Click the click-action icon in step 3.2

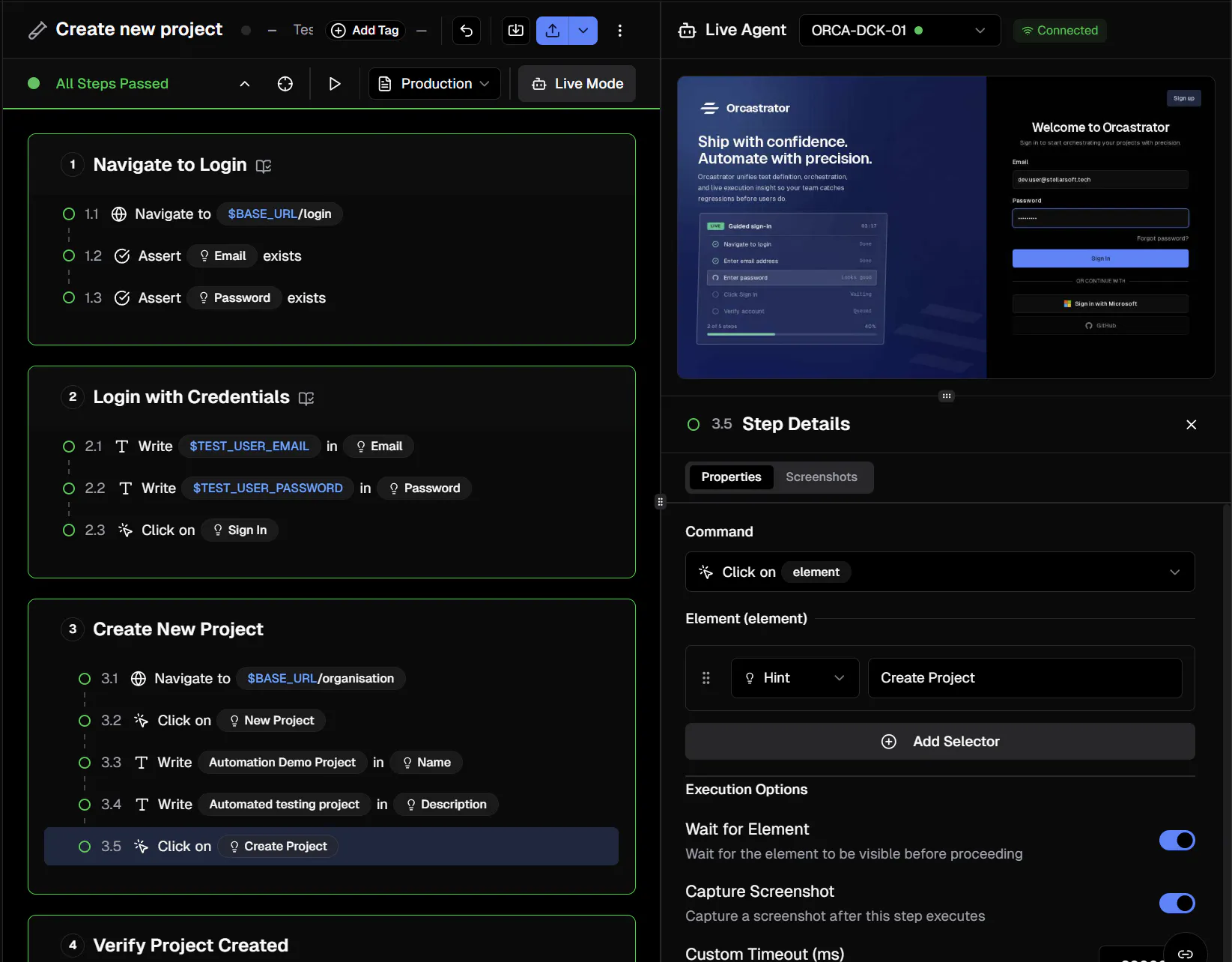(141, 721)
